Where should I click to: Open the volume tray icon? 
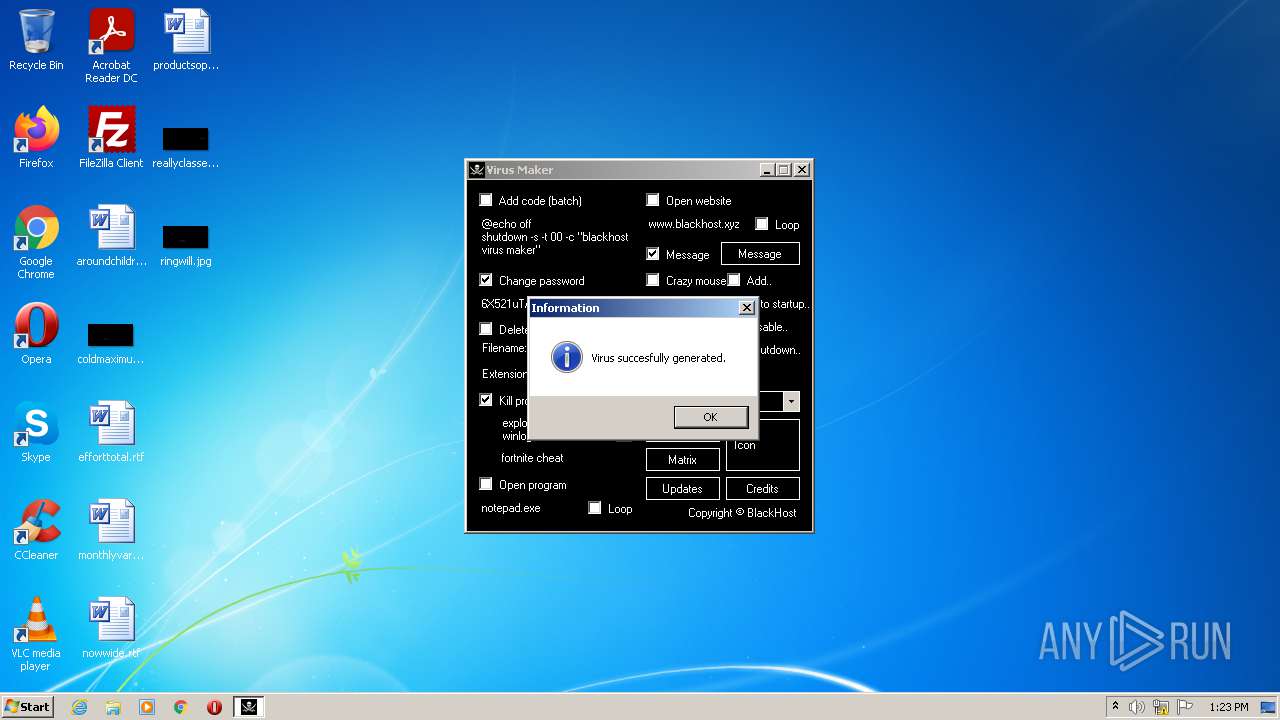1137,707
